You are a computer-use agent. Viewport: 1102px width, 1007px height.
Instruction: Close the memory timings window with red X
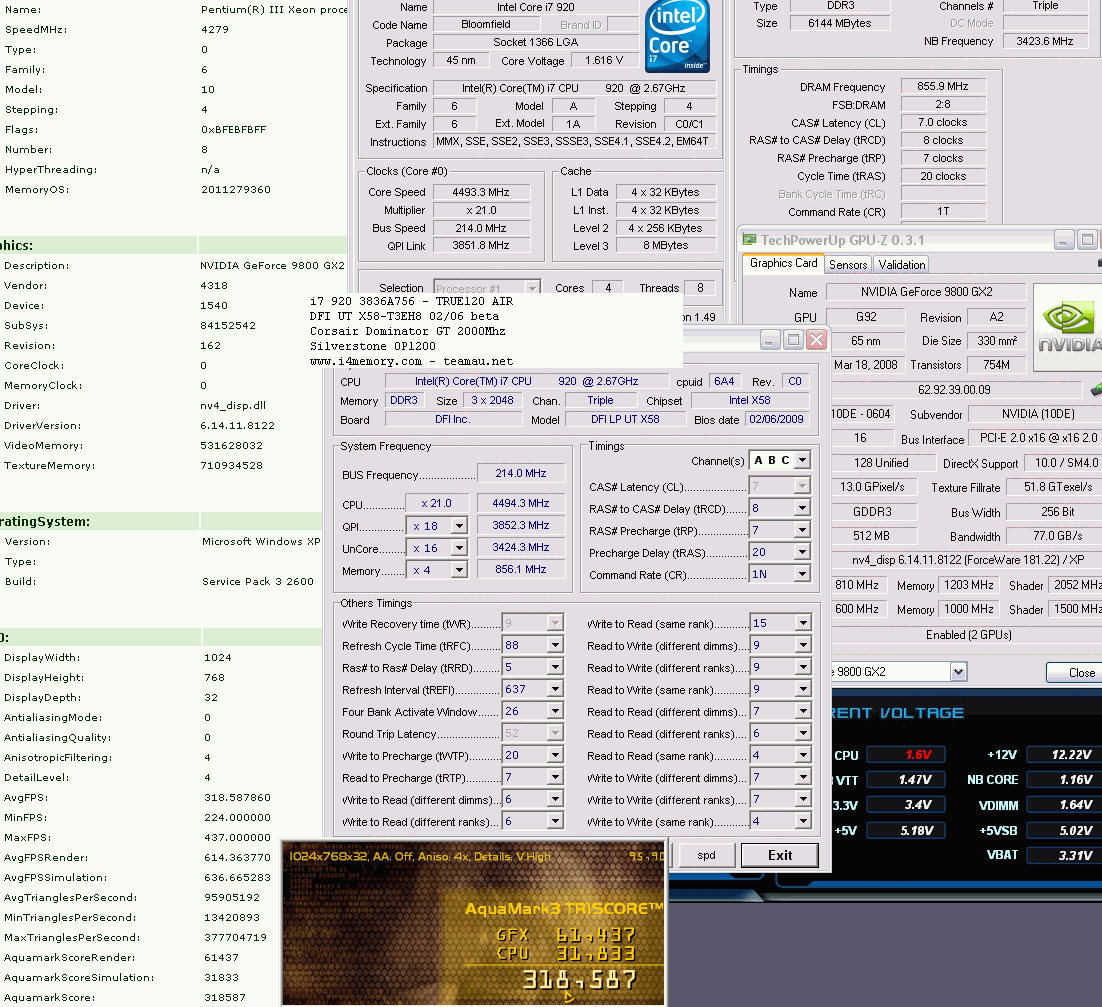coord(816,340)
